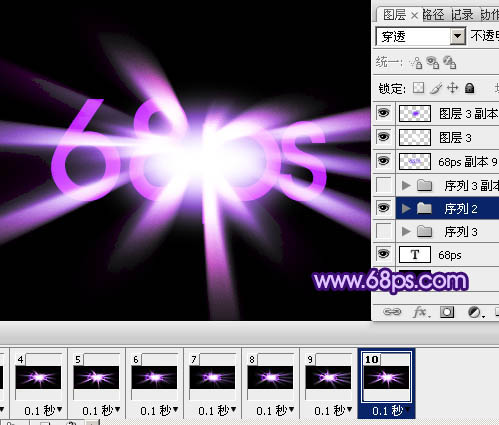The width and height of the screenshot is (499, 425).
Task: Click the link layers chain icon
Action: [x=392, y=312]
